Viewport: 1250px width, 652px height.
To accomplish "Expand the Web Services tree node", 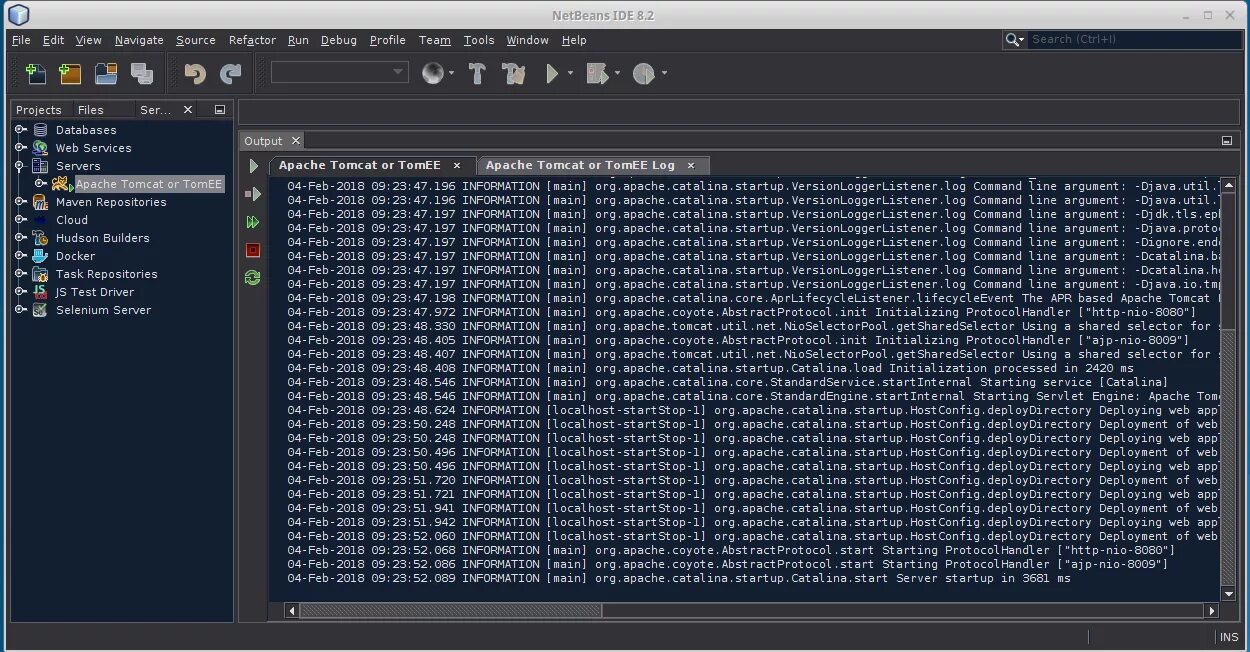I will point(19,148).
